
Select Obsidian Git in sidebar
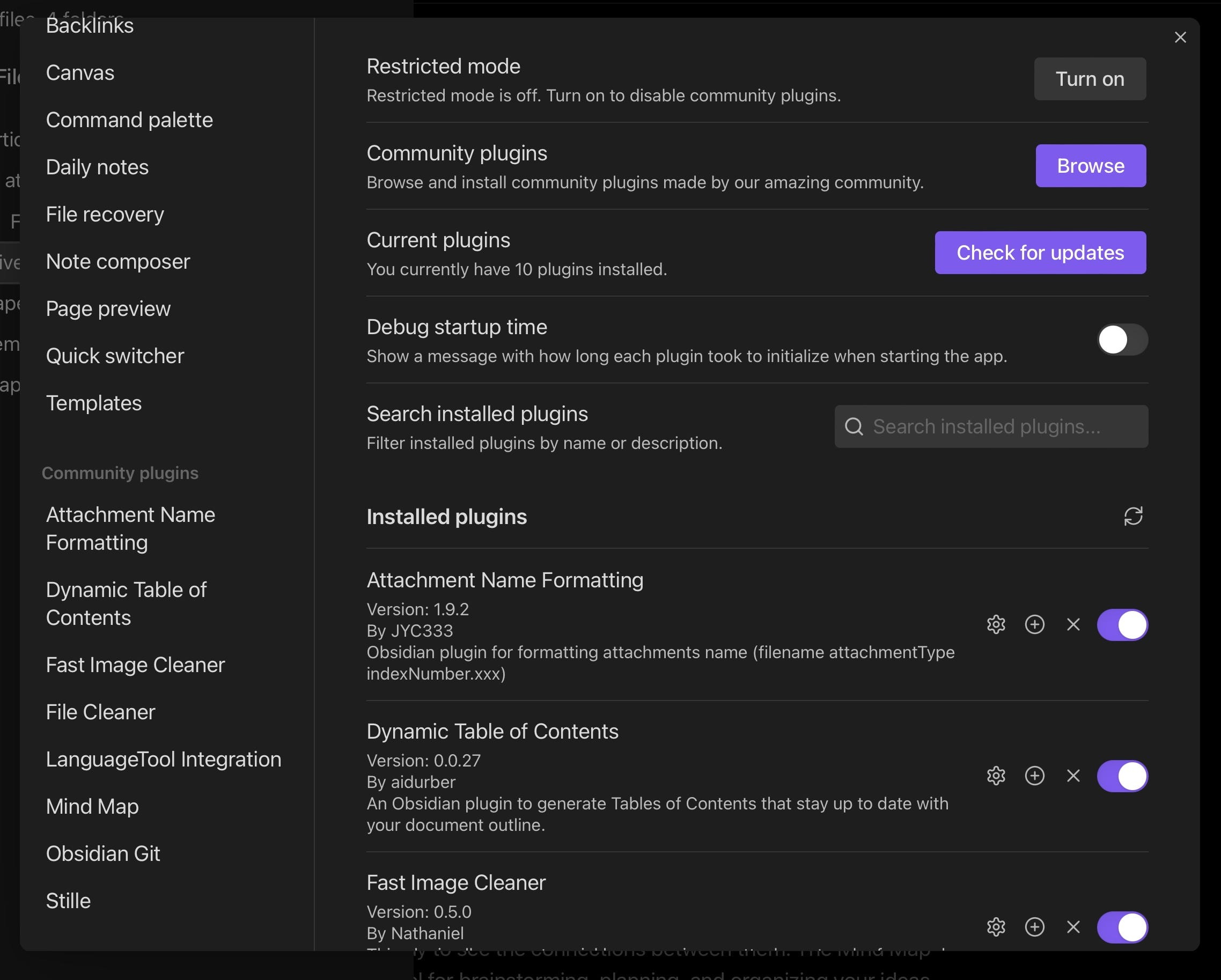[103, 853]
